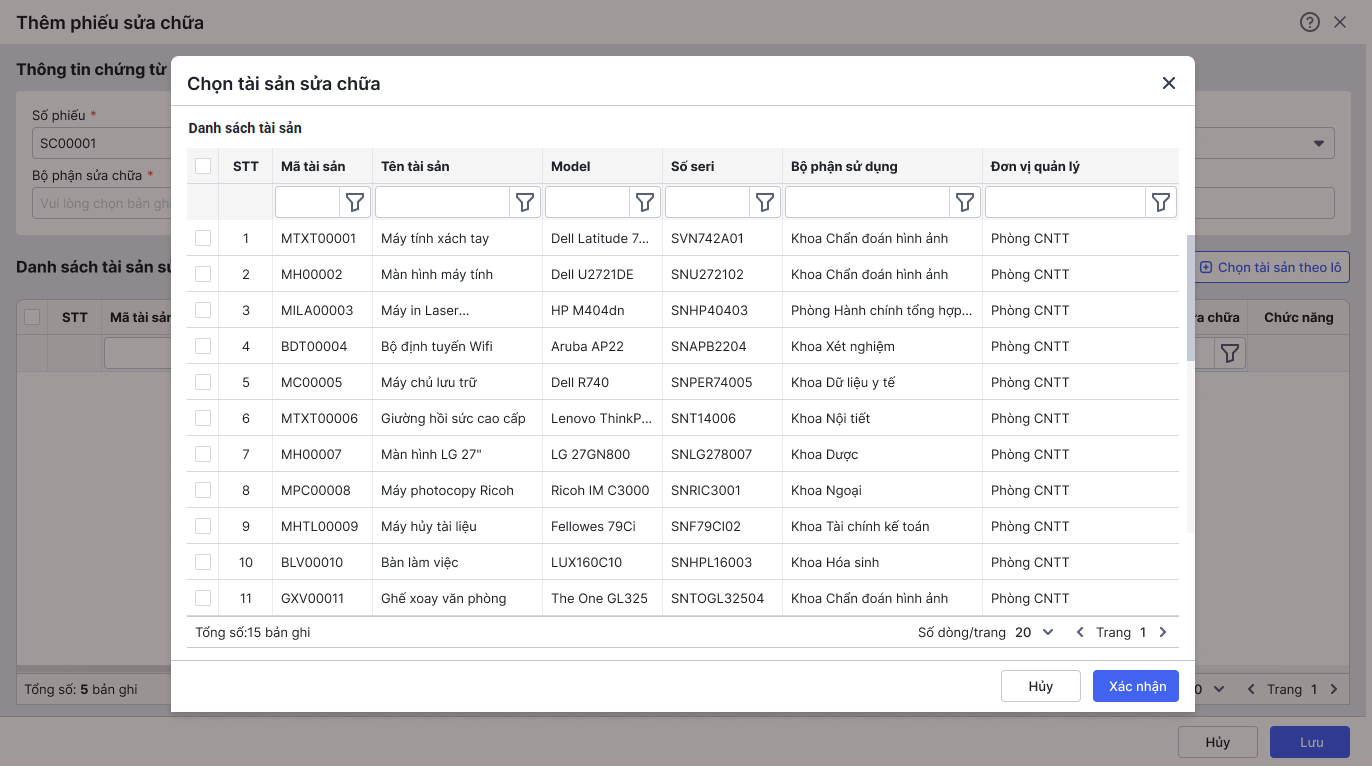This screenshot has height=768, width=1372.
Task: Tick checkbox for Máy photocopy Ricoh
Action: point(203,490)
